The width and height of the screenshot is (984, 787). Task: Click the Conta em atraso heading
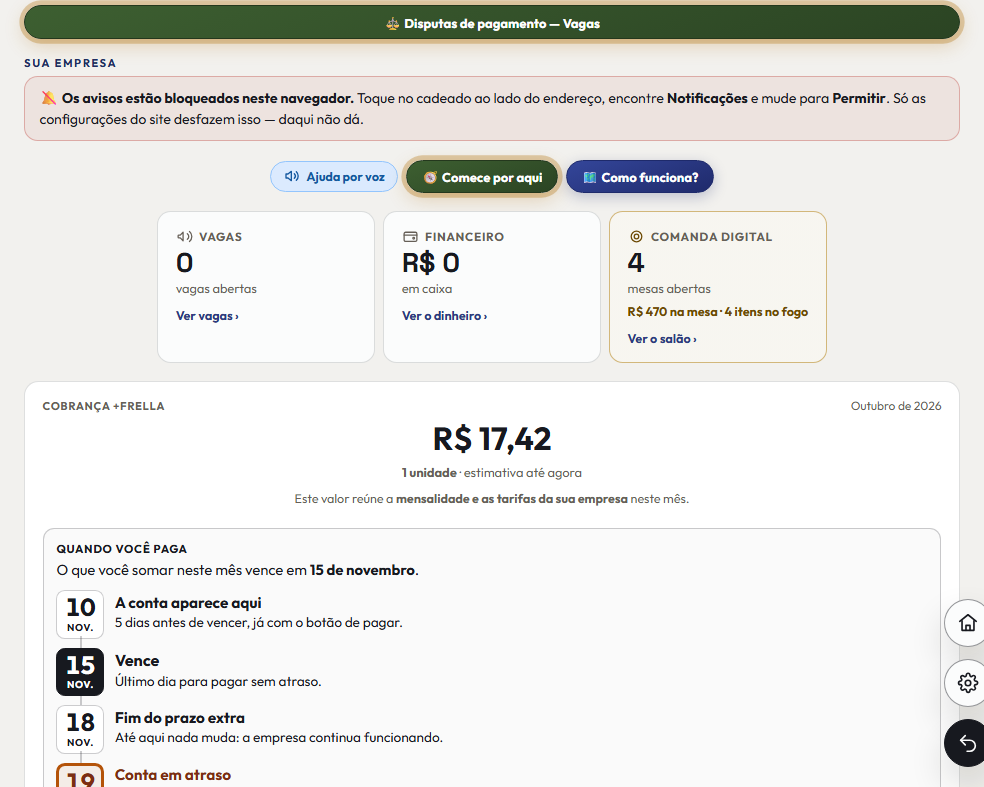173,775
